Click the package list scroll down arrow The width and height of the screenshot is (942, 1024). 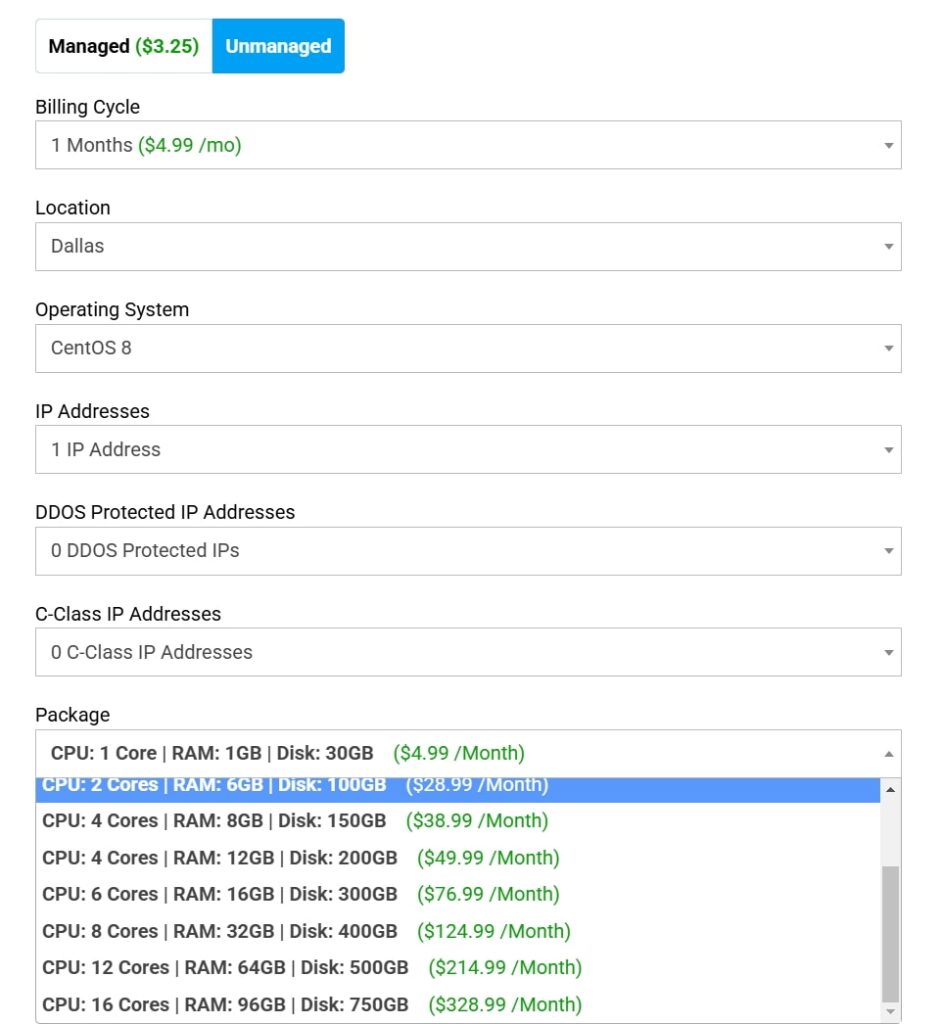click(x=890, y=1012)
